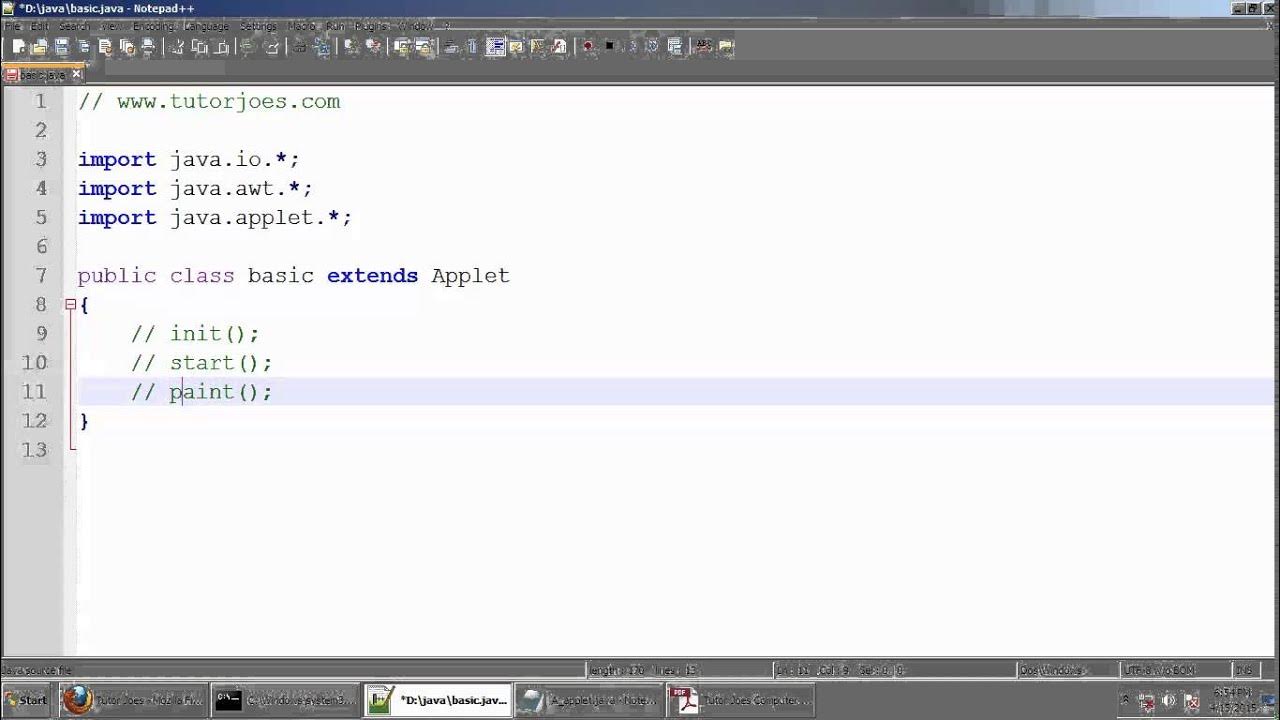The image size is (1280, 720).
Task: Click the Zoom Out toolbar icon
Action: [x=373, y=46]
